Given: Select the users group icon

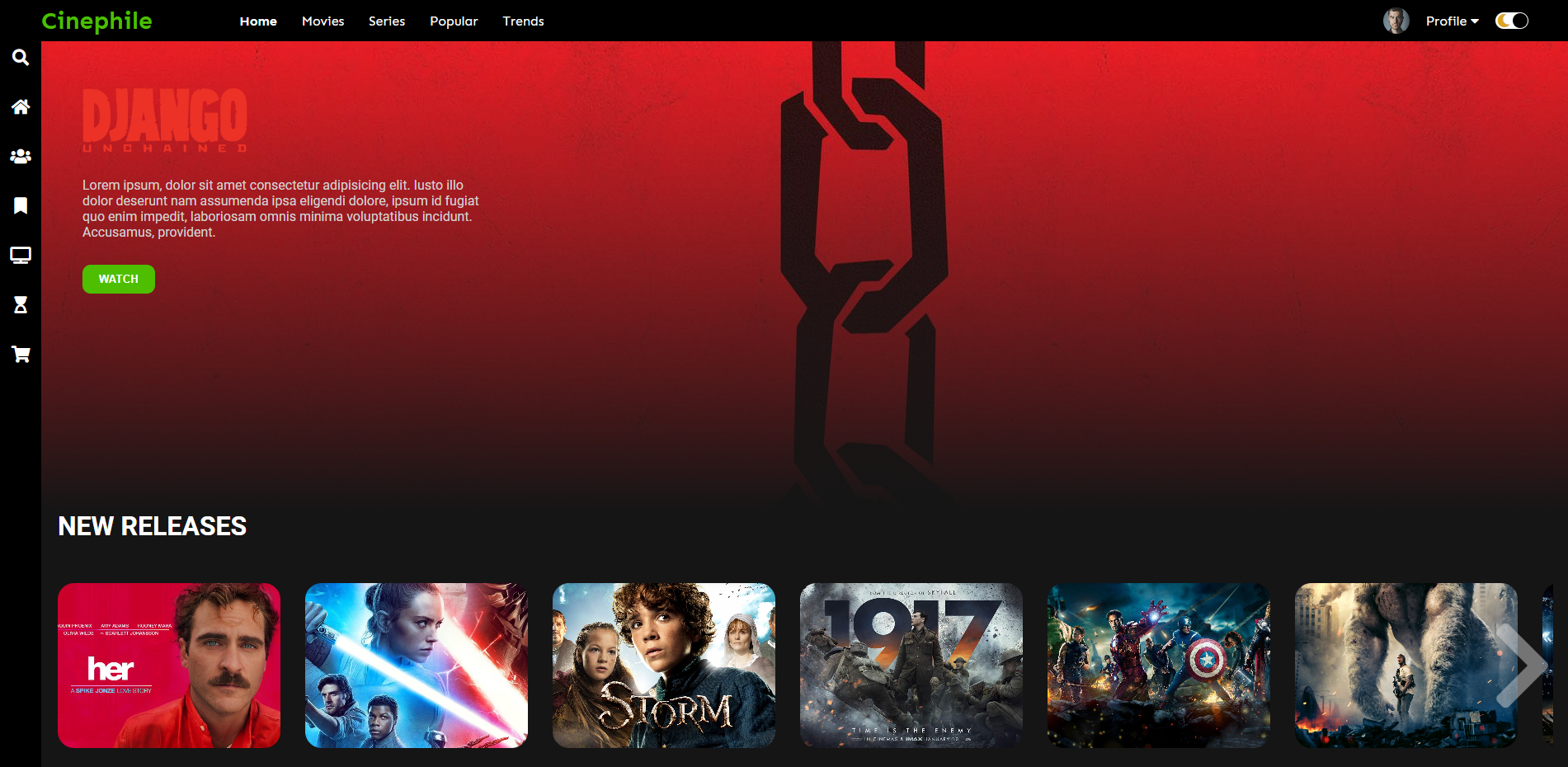Looking at the screenshot, I should [21, 157].
